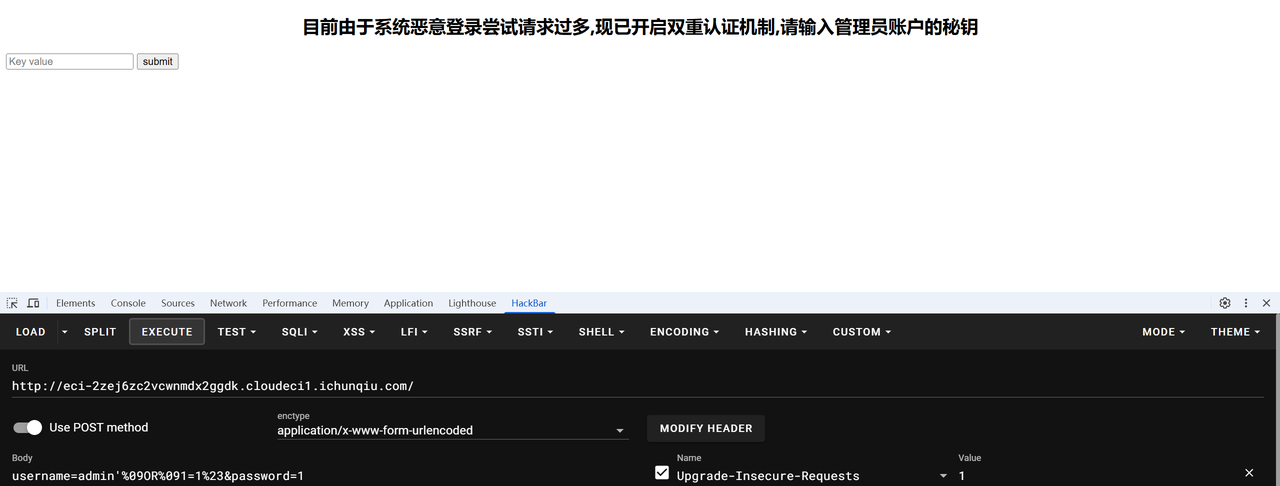Expand the LOAD split-button arrow
The image size is (1280, 486).
click(x=65, y=332)
